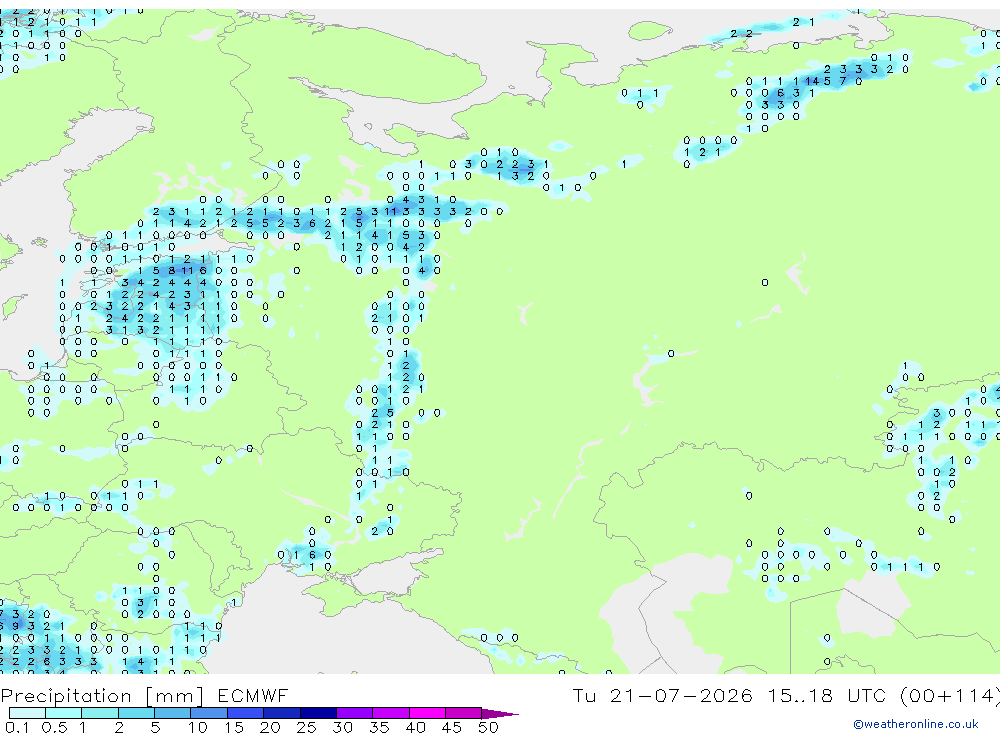
Task: Click the "45" legend scale label
Action: 452,727
